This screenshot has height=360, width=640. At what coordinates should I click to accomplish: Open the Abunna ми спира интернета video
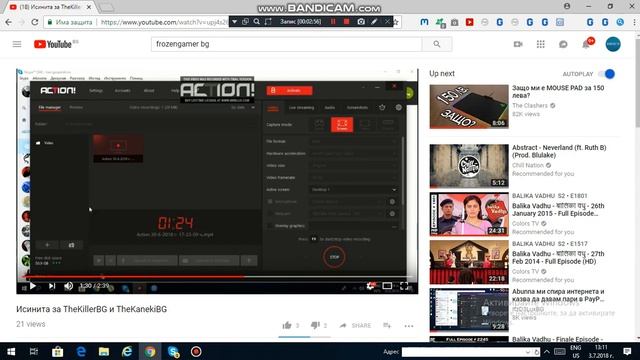[469, 310]
